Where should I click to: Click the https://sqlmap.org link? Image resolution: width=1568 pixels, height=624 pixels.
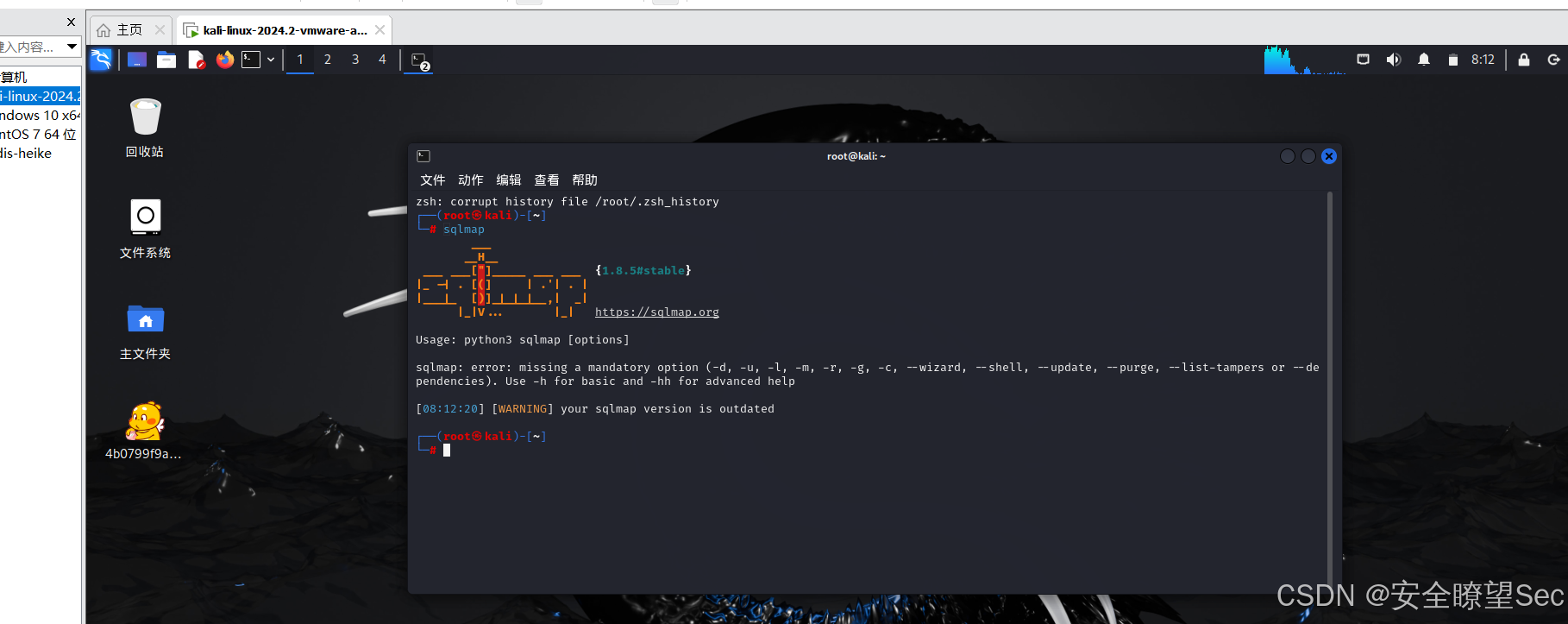[657, 312]
